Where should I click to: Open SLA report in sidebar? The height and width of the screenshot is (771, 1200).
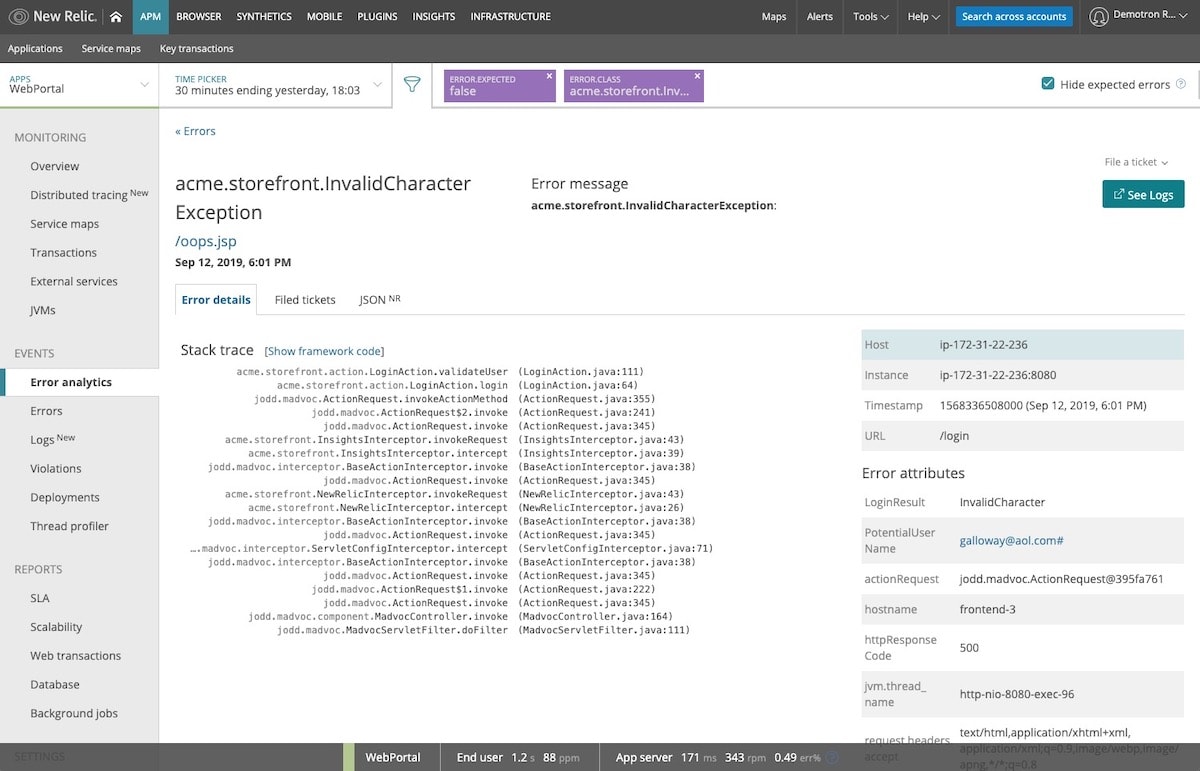point(40,598)
